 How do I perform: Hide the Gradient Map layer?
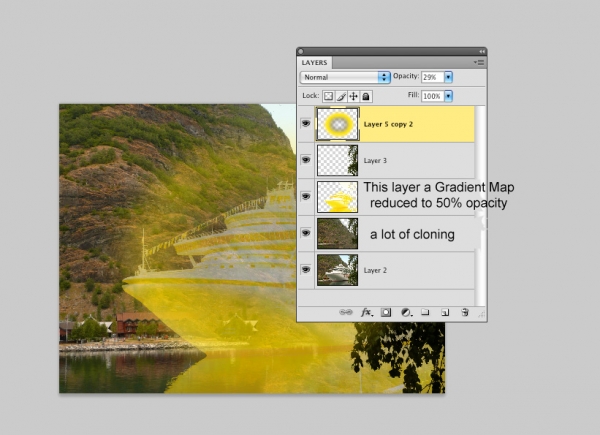[x=306, y=196]
